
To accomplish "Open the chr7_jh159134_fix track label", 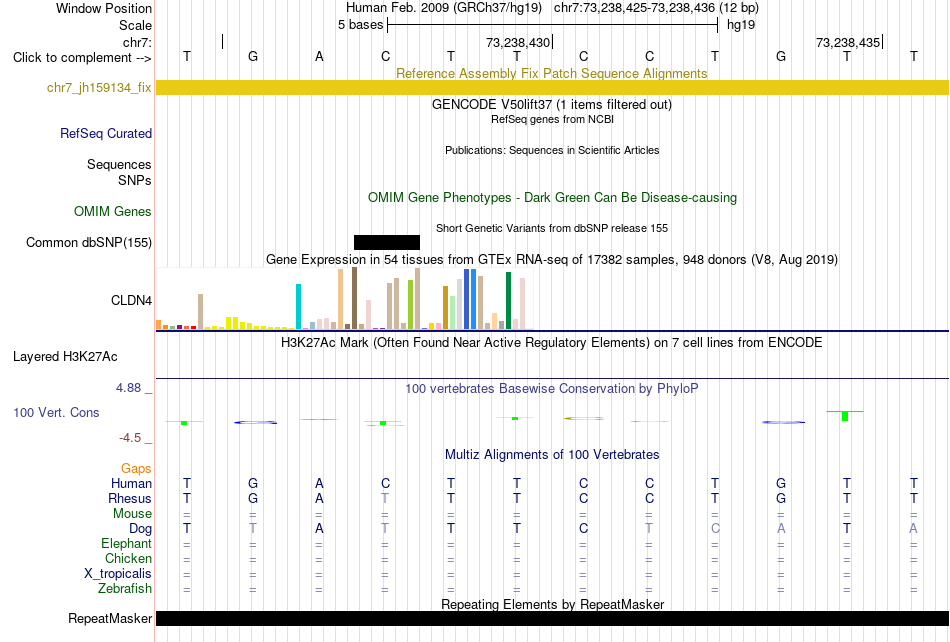I will coord(99,88).
